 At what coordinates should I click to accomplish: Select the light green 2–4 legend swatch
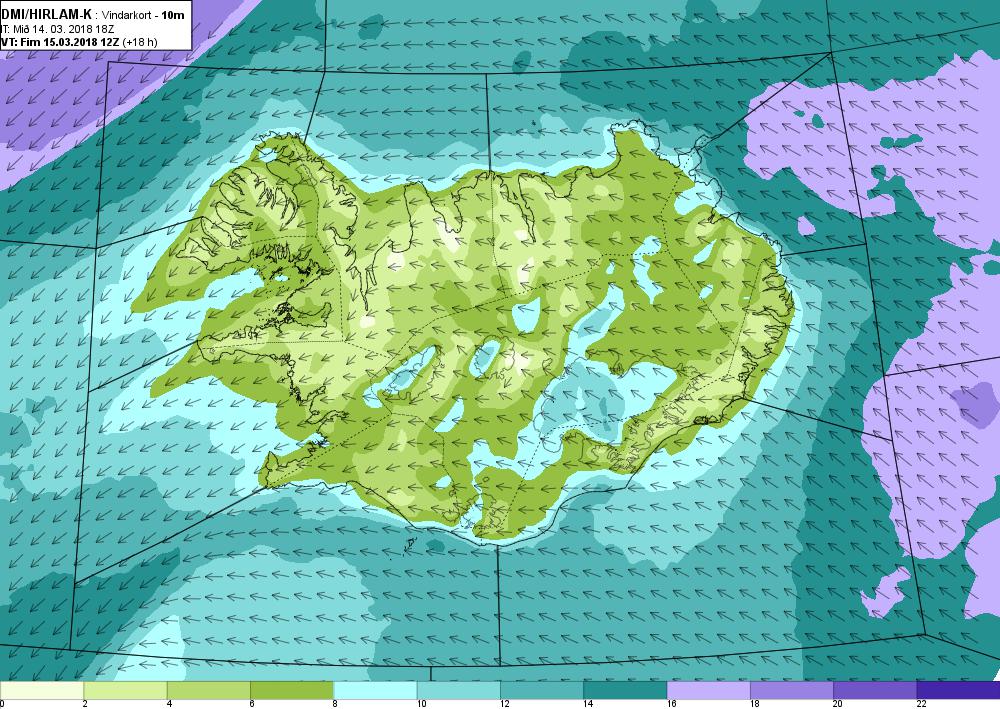[x=125, y=690]
